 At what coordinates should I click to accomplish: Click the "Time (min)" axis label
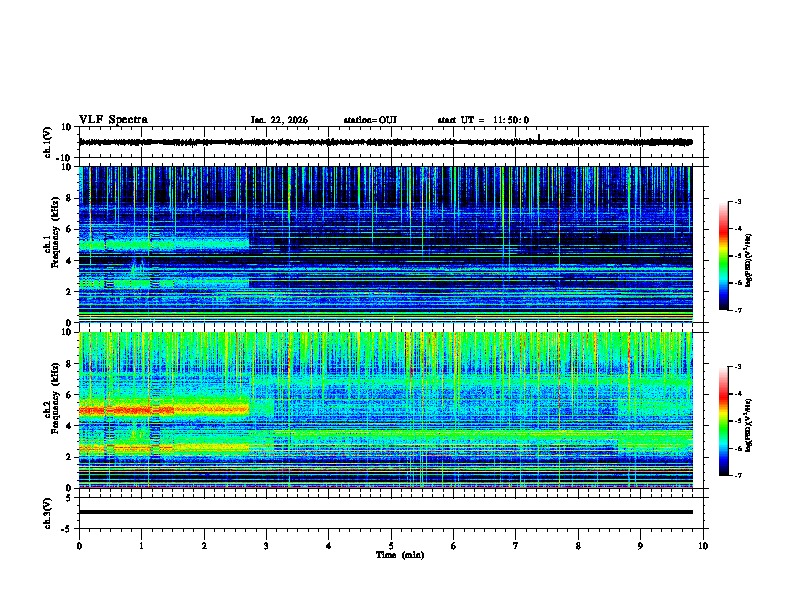click(400, 555)
